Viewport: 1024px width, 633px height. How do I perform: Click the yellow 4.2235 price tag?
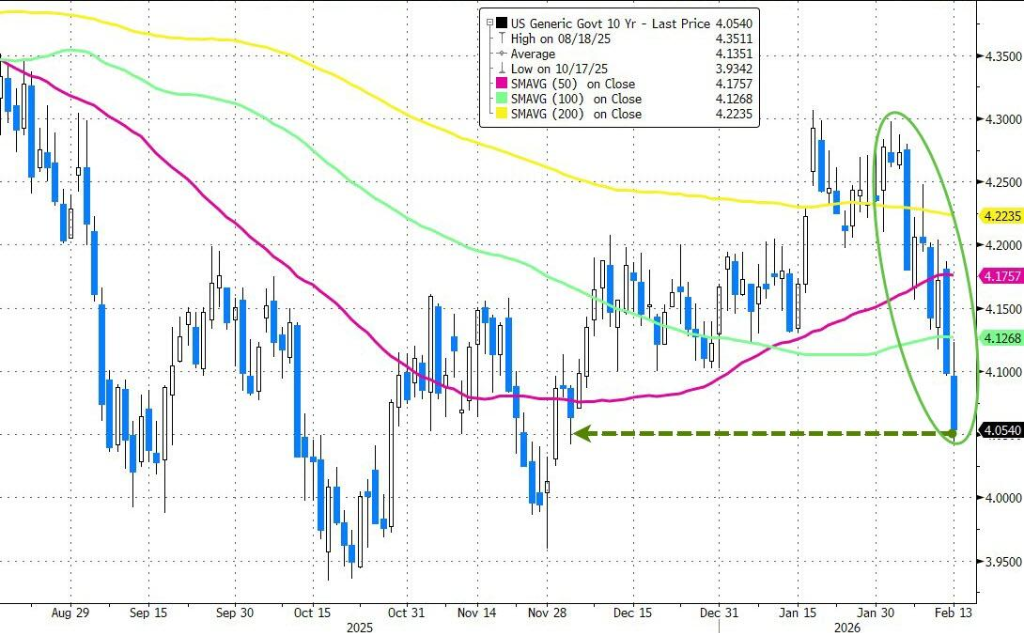coord(1001,216)
